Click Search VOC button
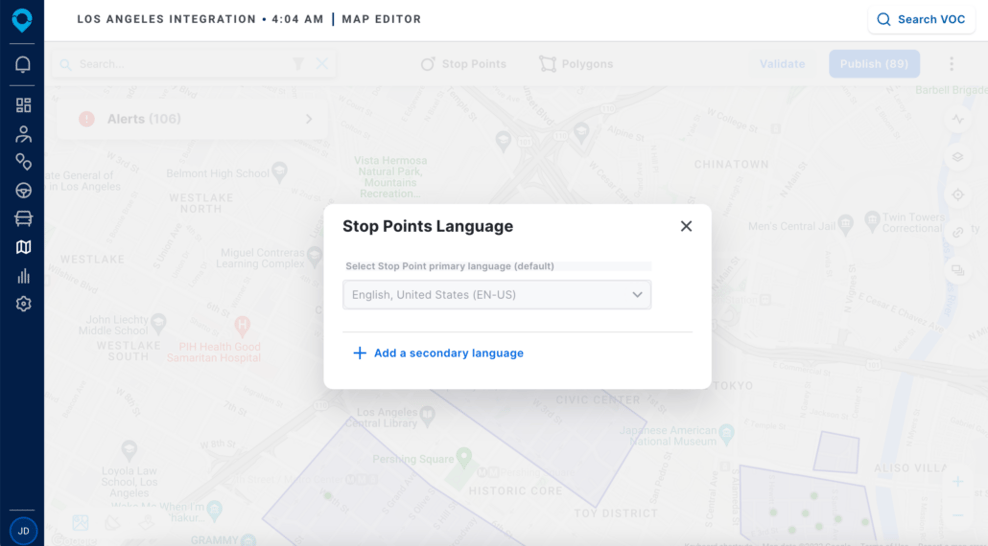Viewport: 988px width, 546px height. point(921,20)
